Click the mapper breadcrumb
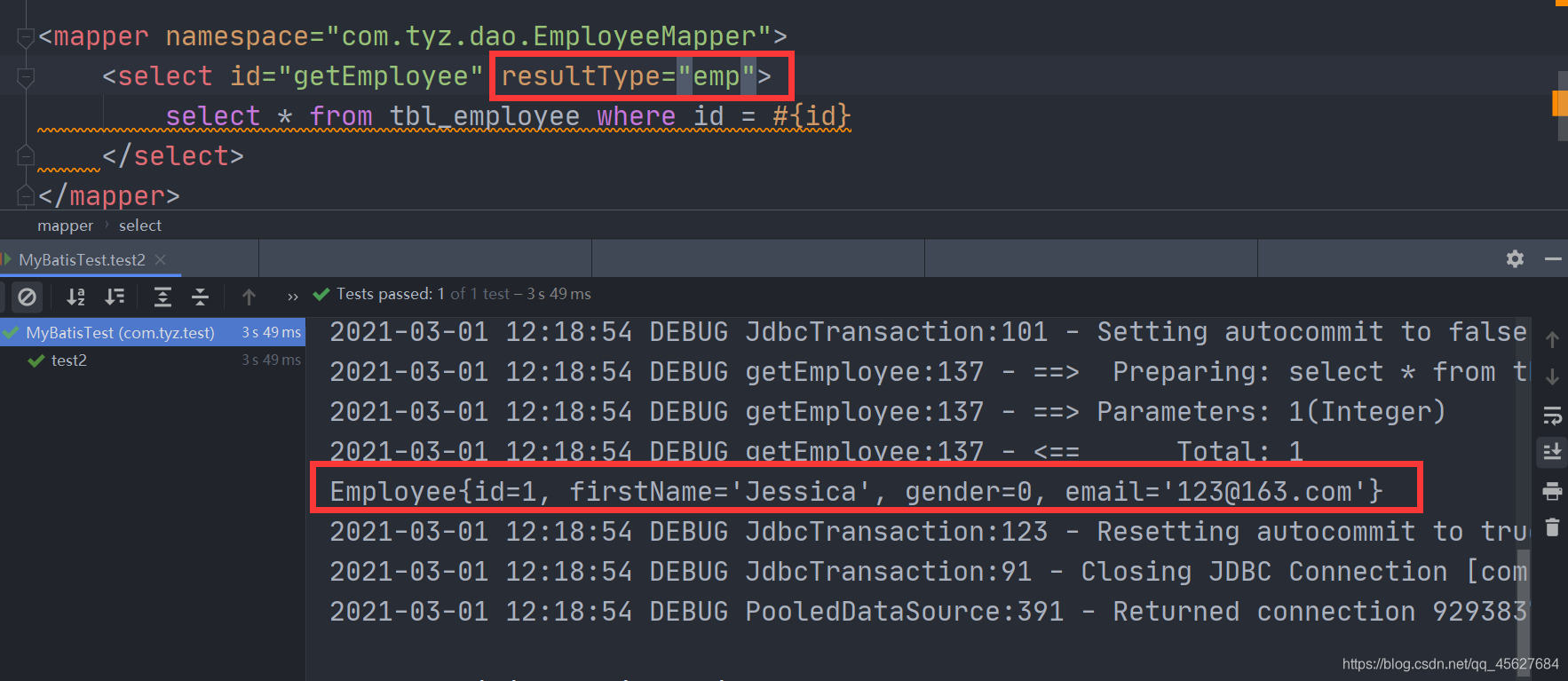The image size is (1568, 681). point(65,226)
